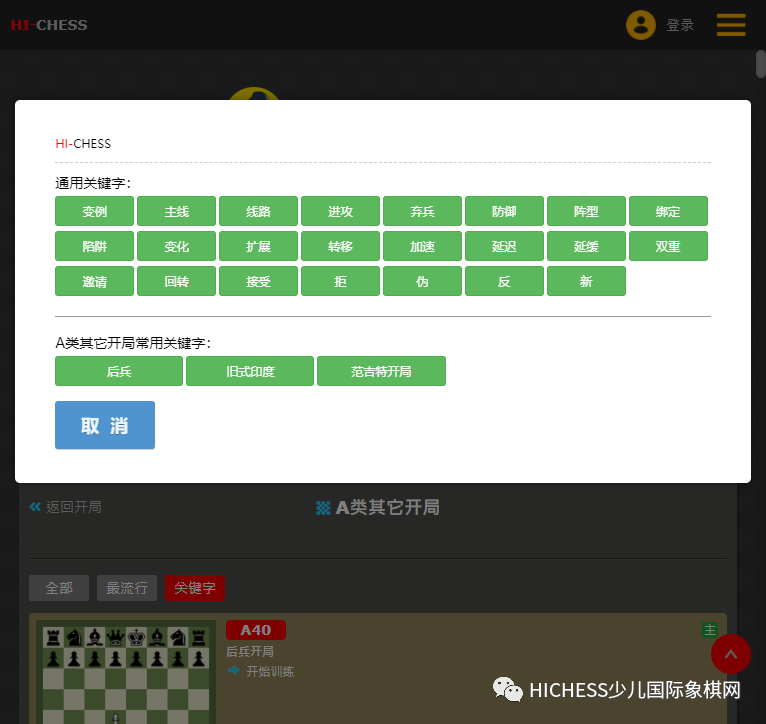Go back via 返回开局 link

click(74, 507)
